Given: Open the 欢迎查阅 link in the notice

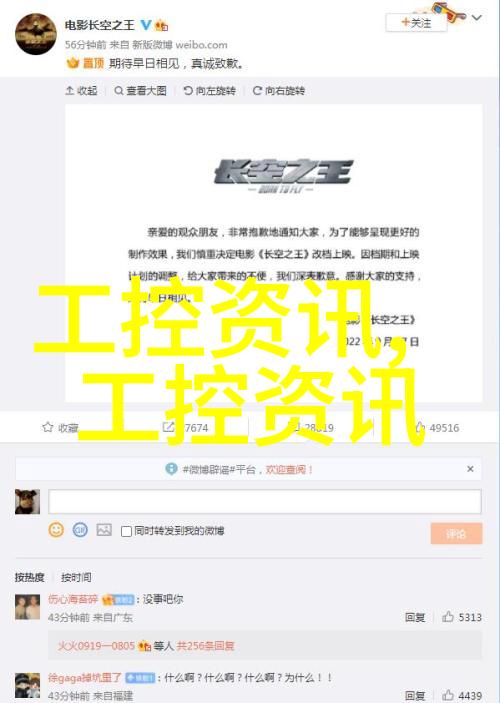Looking at the screenshot, I should coord(289,469).
